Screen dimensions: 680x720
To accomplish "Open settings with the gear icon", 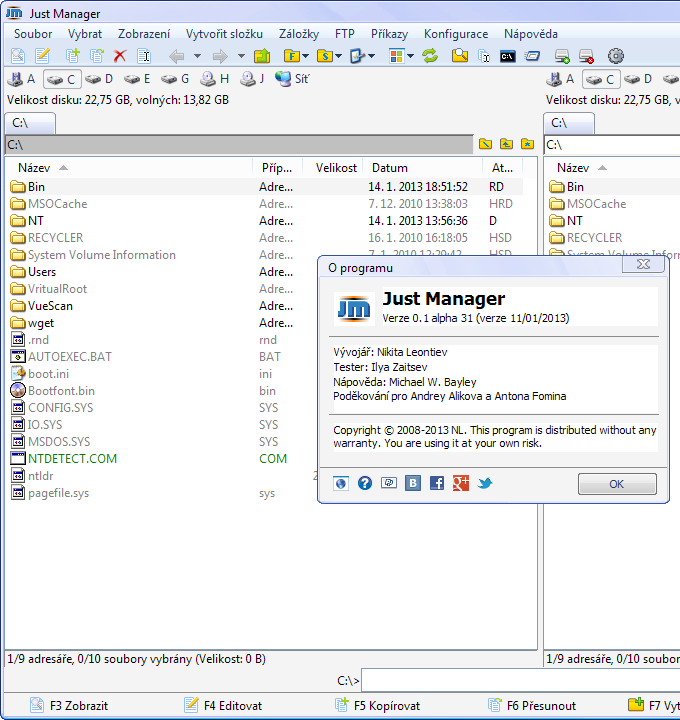I will (616, 56).
